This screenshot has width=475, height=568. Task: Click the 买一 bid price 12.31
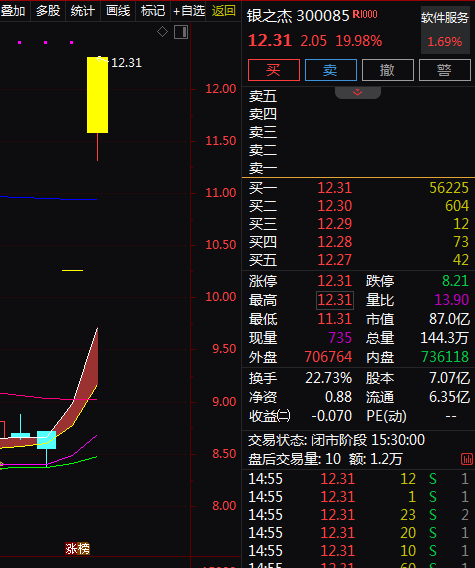point(335,188)
